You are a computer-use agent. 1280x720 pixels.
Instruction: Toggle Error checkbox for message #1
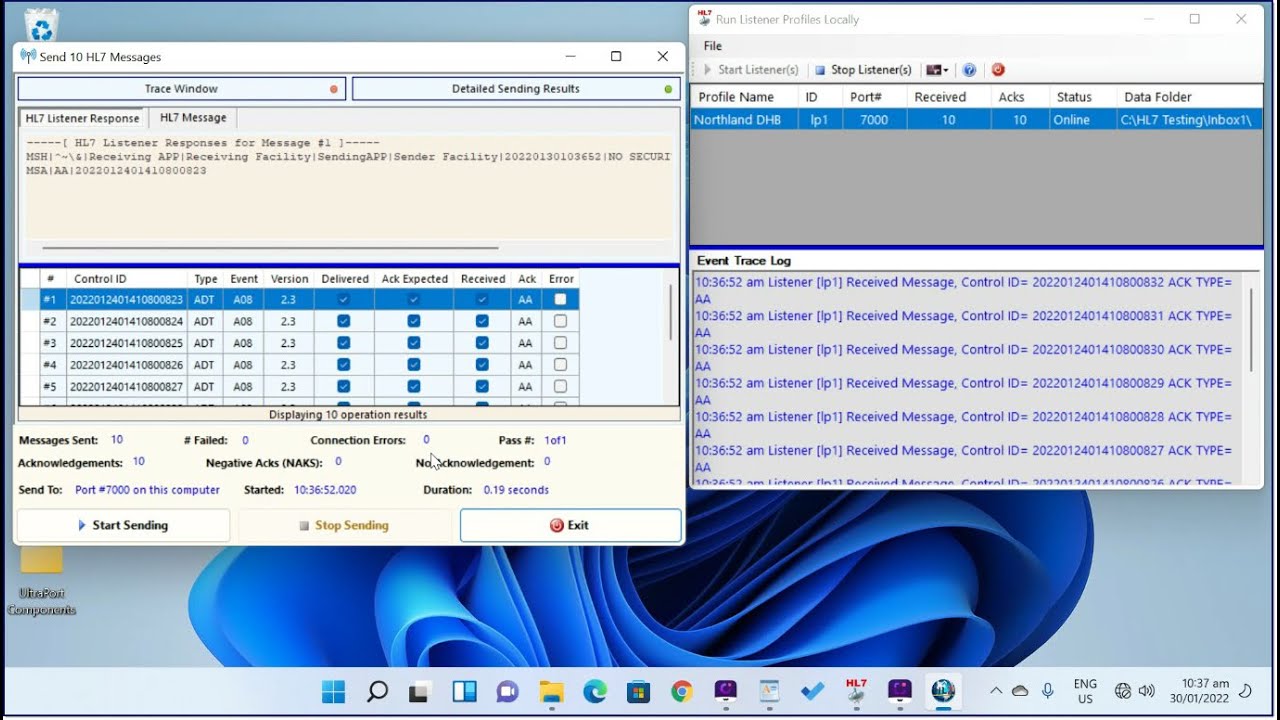pyautogui.click(x=560, y=299)
